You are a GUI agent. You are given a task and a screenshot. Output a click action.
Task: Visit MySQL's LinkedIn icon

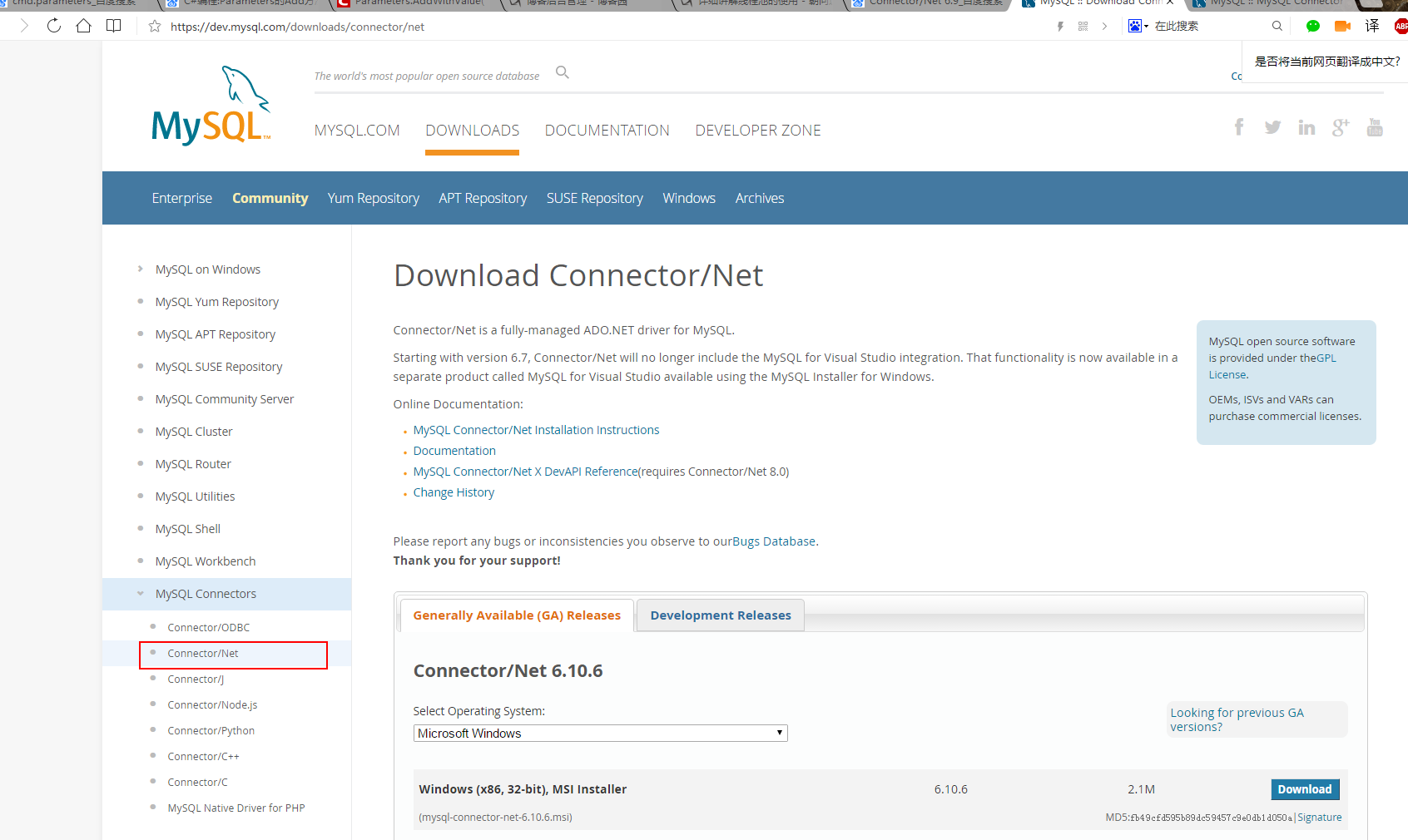pos(1306,127)
